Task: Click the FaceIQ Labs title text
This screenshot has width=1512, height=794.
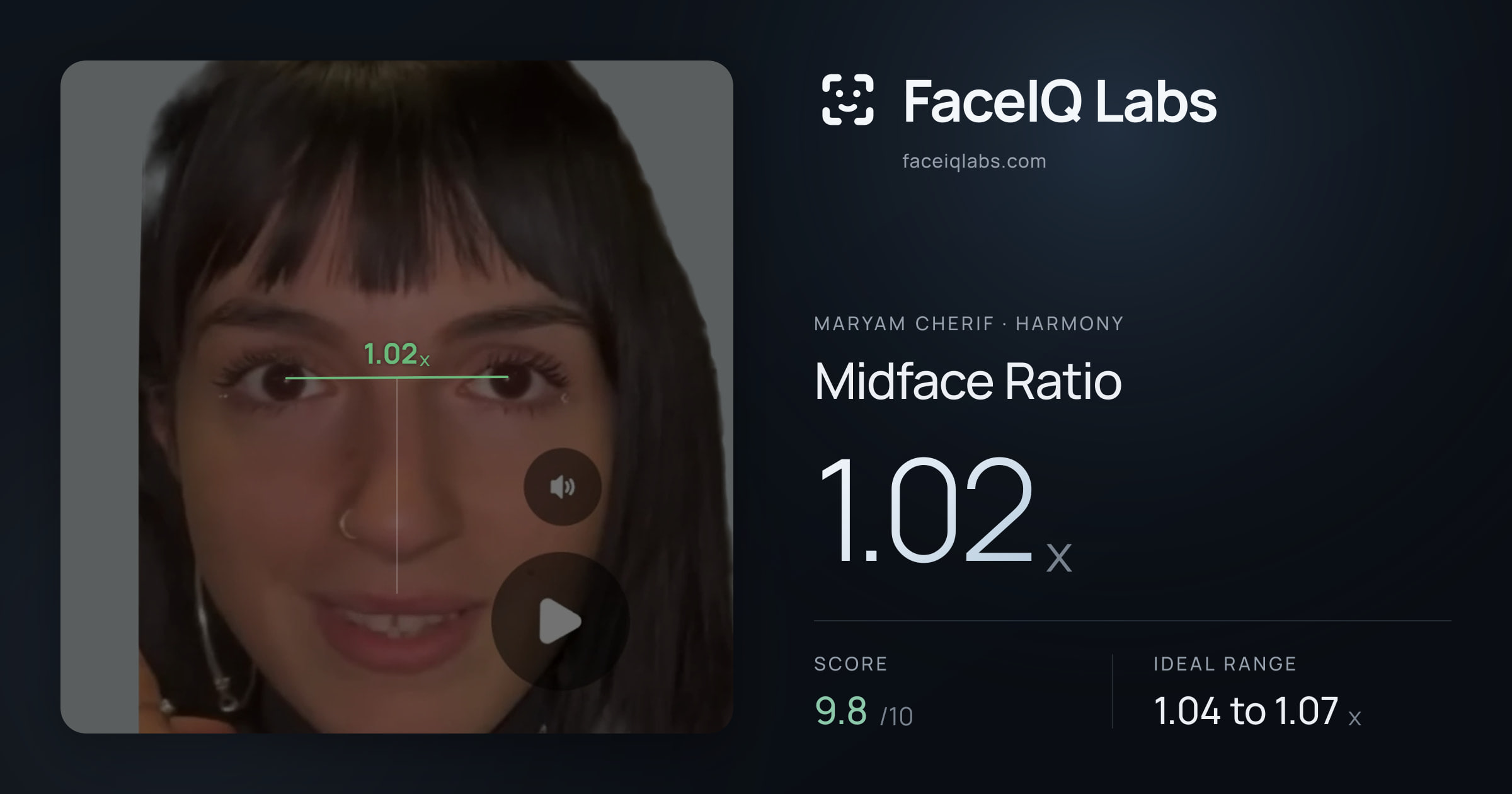Action: tap(1060, 101)
